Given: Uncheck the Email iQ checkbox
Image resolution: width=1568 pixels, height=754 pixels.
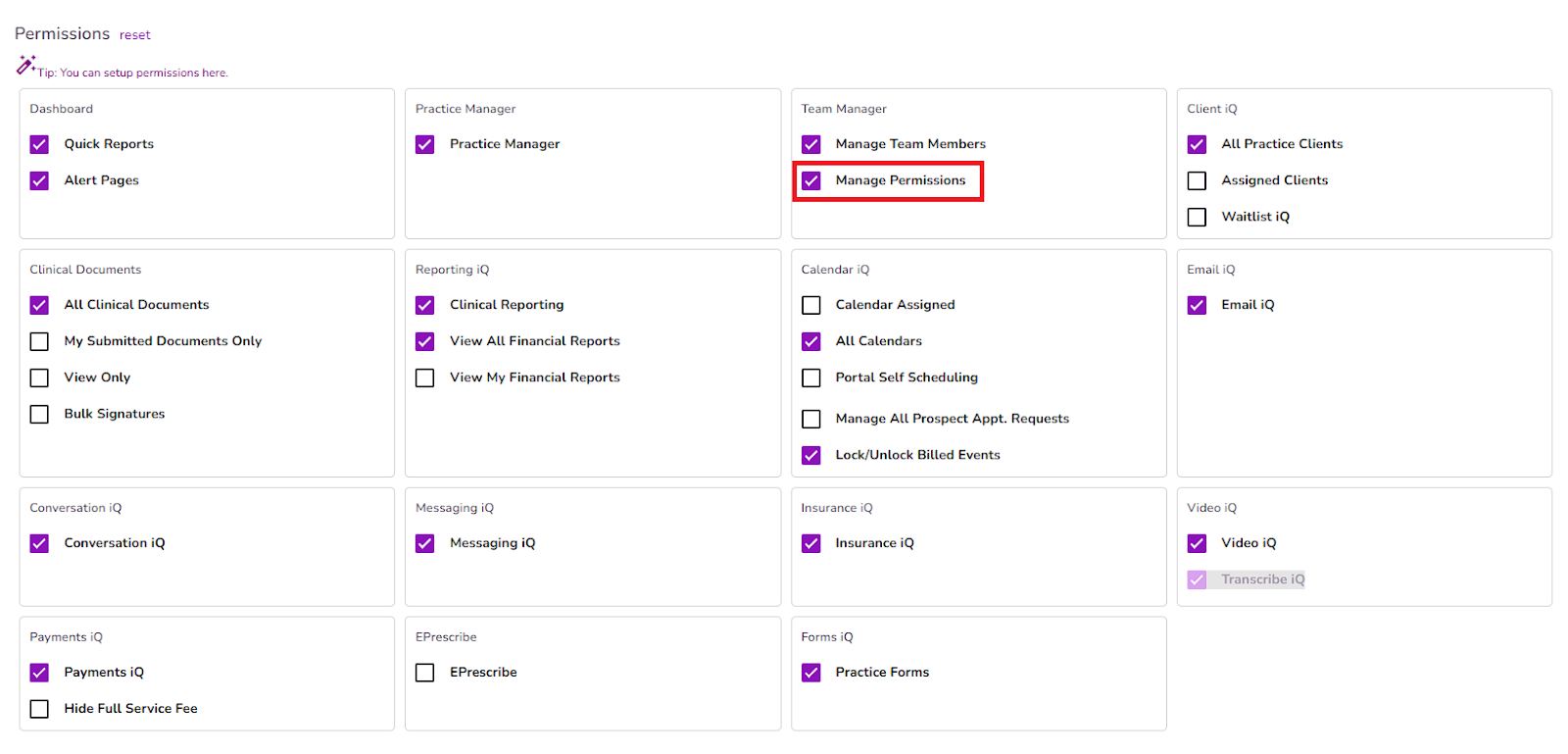Looking at the screenshot, I should click(1197, 305).
